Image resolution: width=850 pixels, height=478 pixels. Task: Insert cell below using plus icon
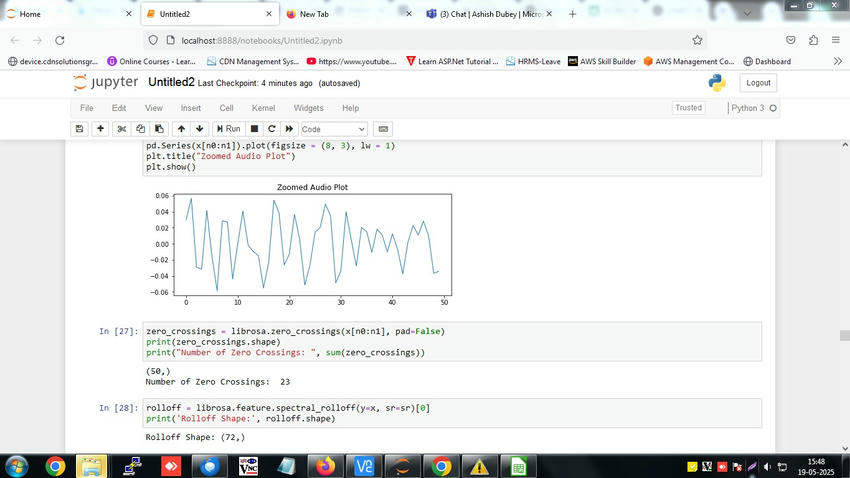[100, 129]
